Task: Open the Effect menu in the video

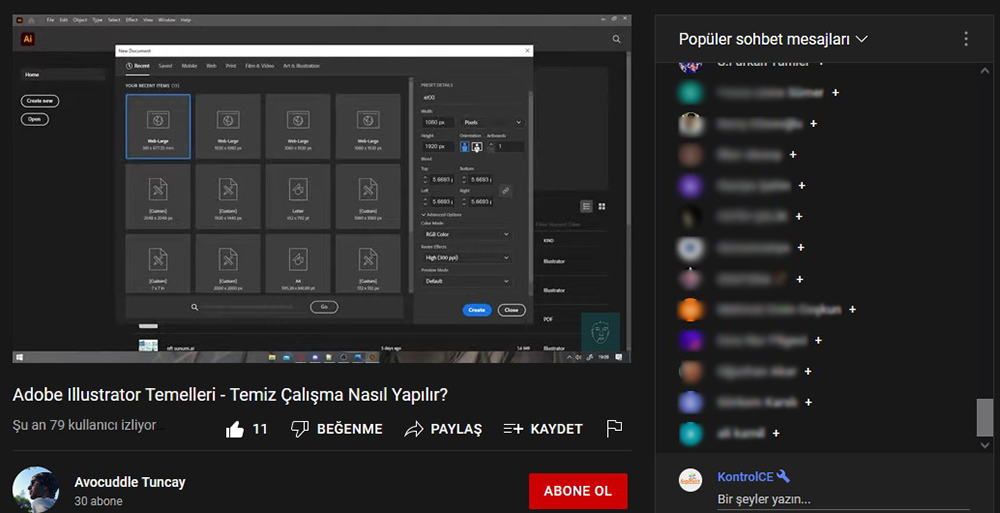Action: coord(131,20)
